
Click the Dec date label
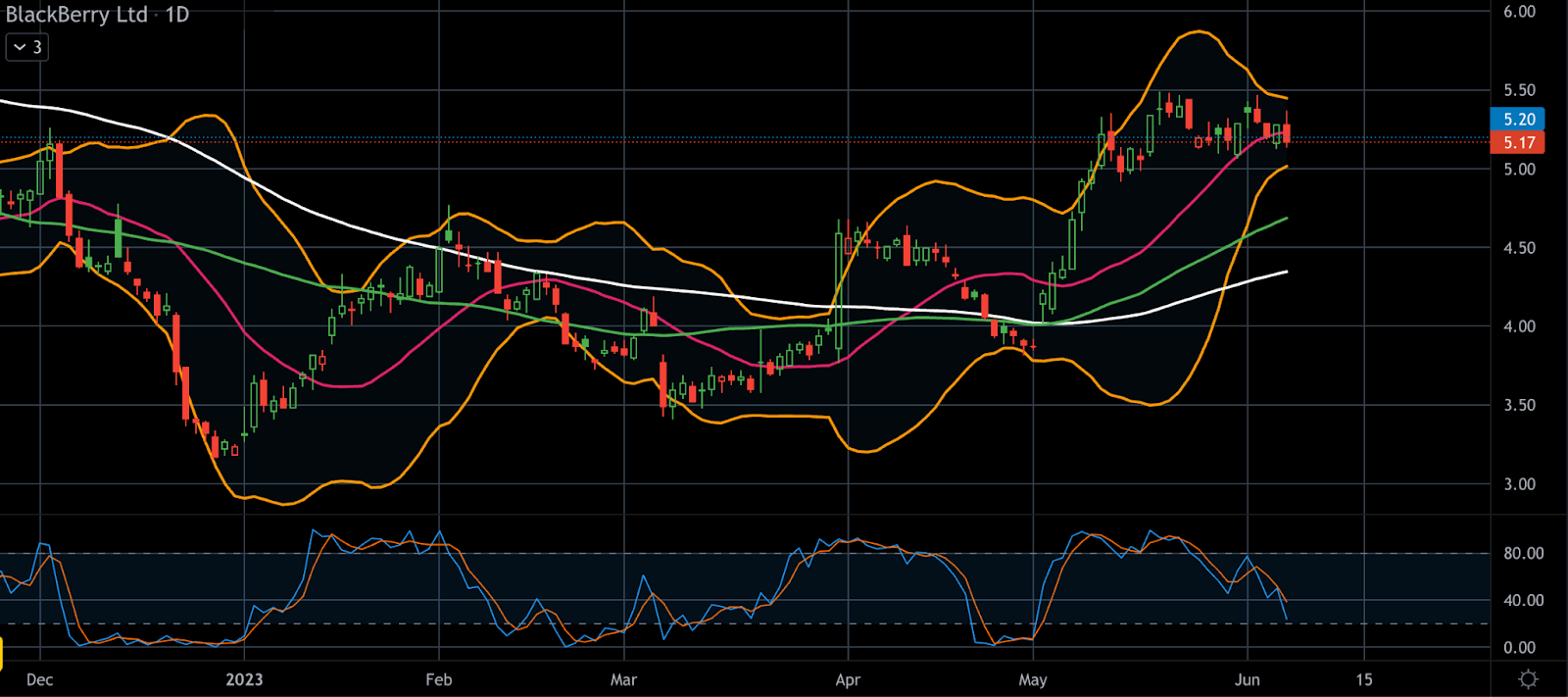(x=39, y=679)
